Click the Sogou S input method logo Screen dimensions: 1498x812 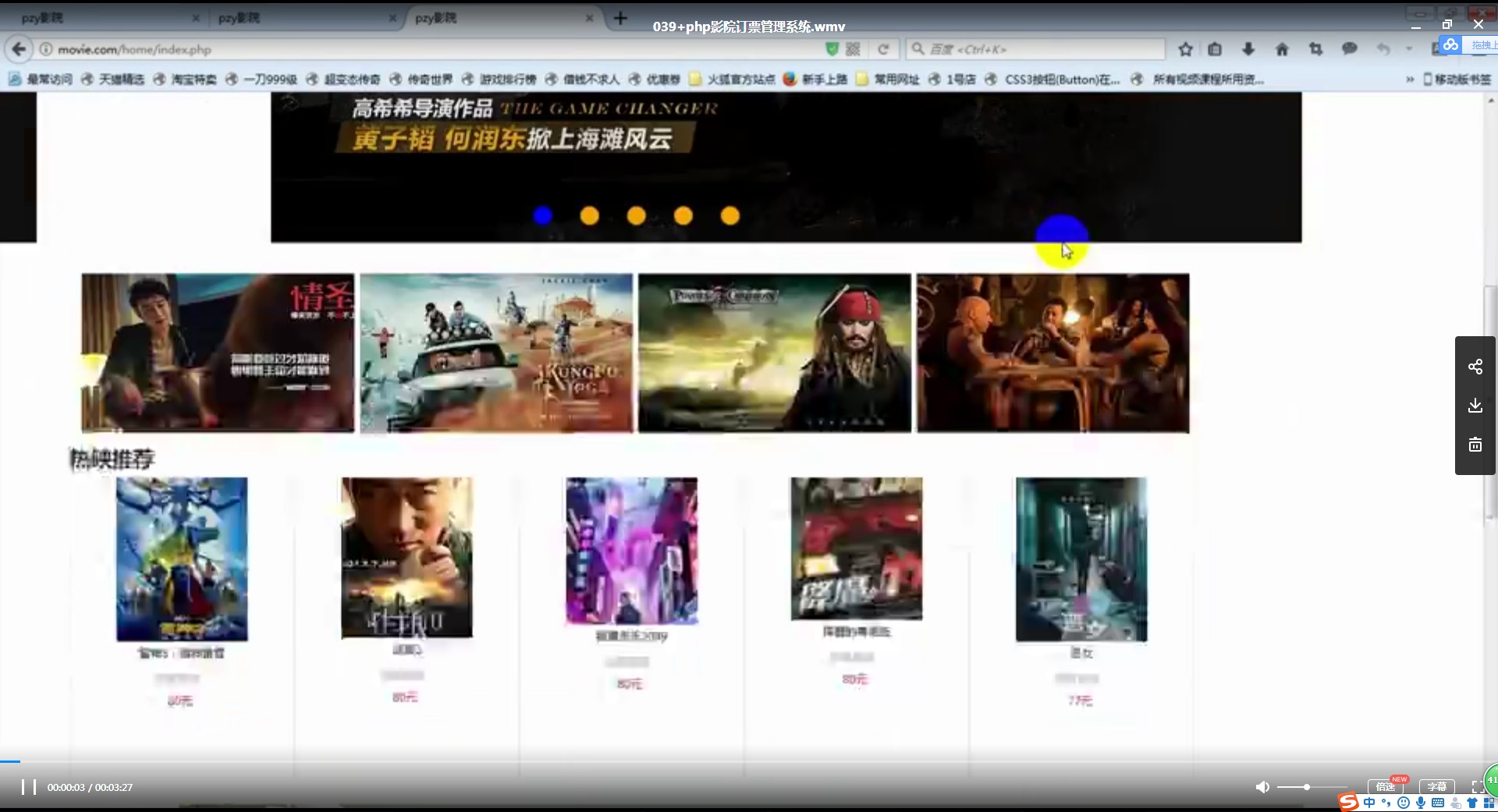[1348, 802]
